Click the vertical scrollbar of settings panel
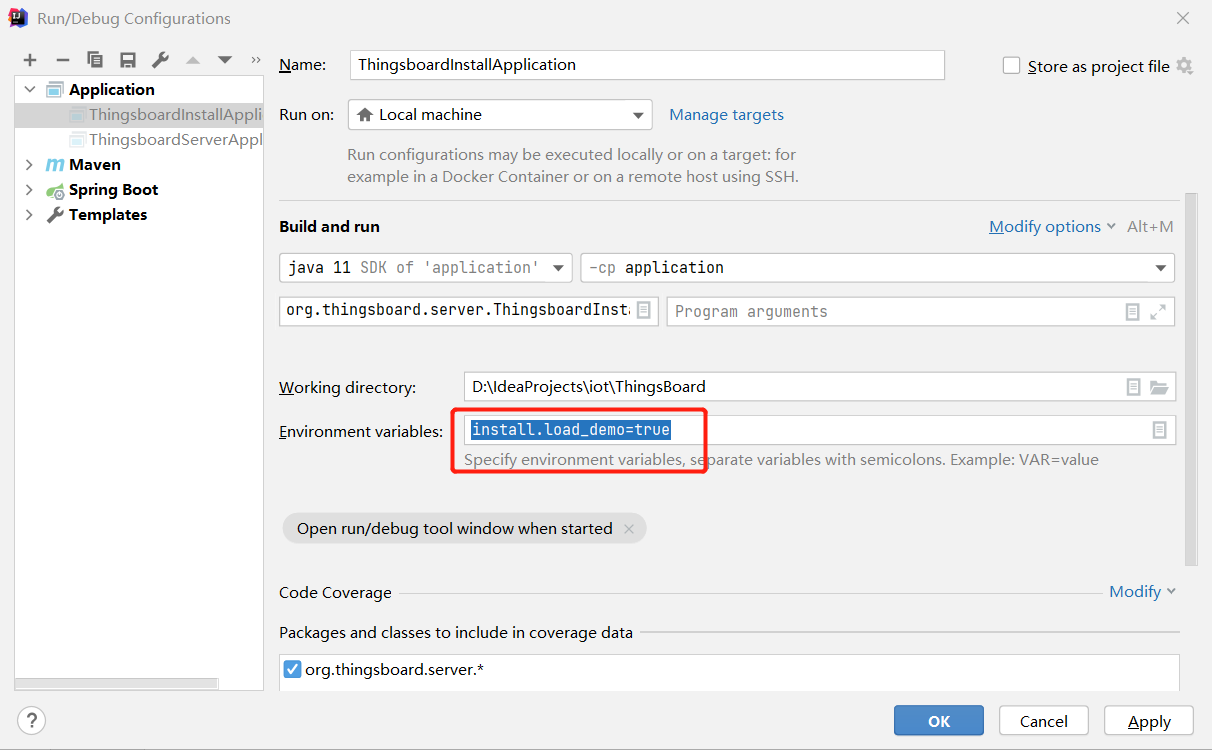Screen dimensions: 1212x750 pos(1190,380)
